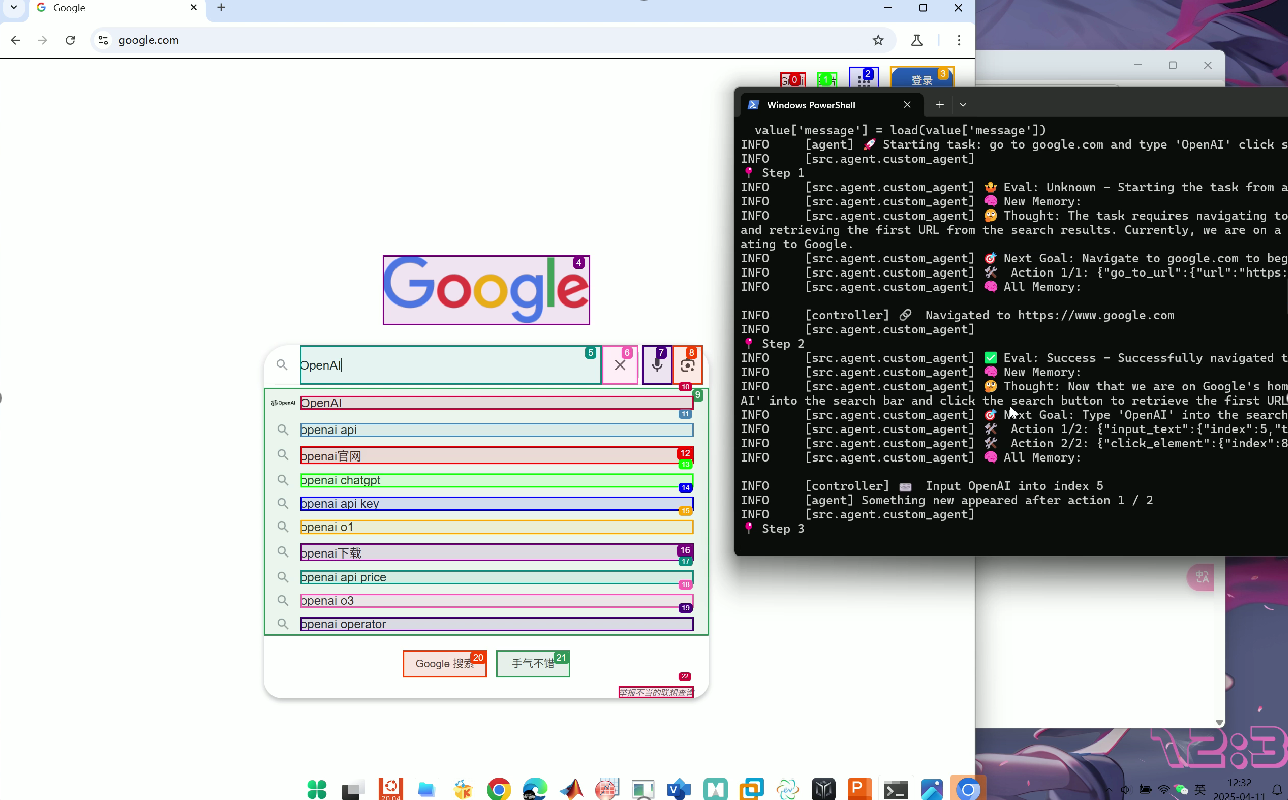
Task: Launch the orange P app on taskbar
Action: click(x=859, y=790)
